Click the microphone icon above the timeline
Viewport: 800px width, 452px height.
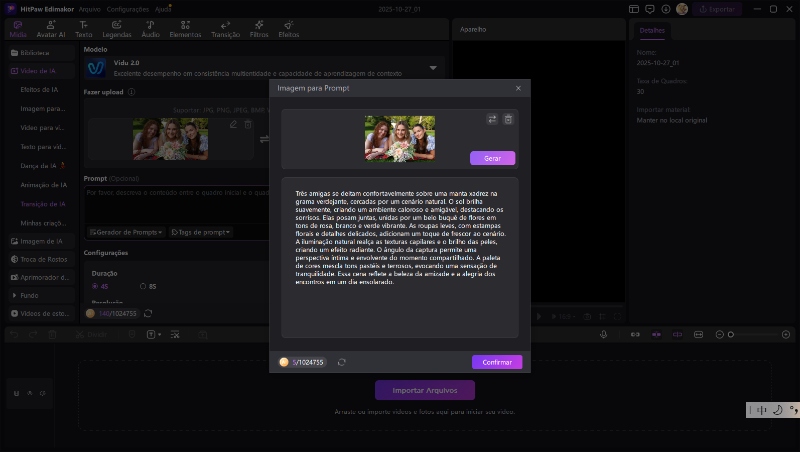(x=603, y=334)
